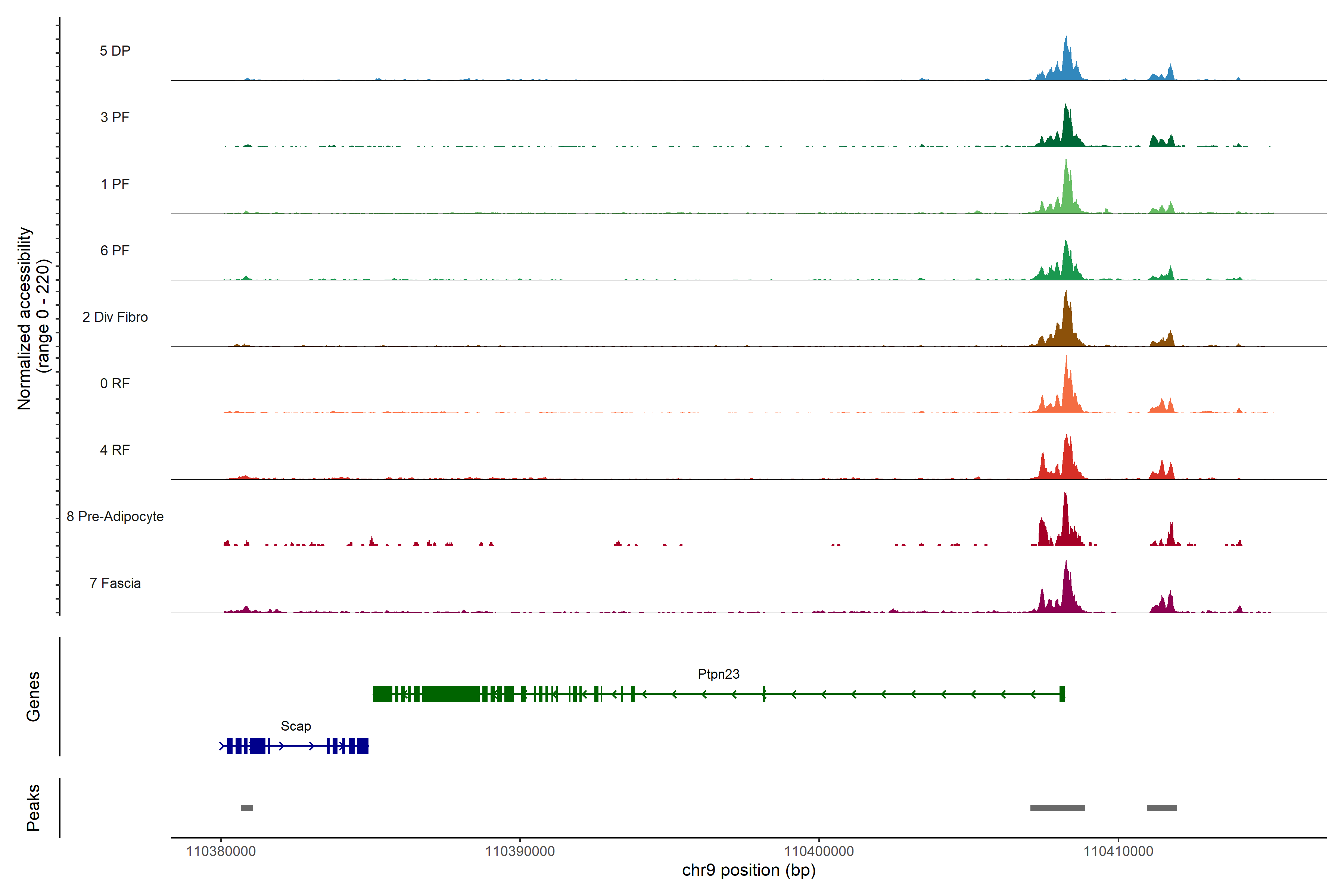
Task: Click the 110390000 axis tick label
Action: (519, 852)
